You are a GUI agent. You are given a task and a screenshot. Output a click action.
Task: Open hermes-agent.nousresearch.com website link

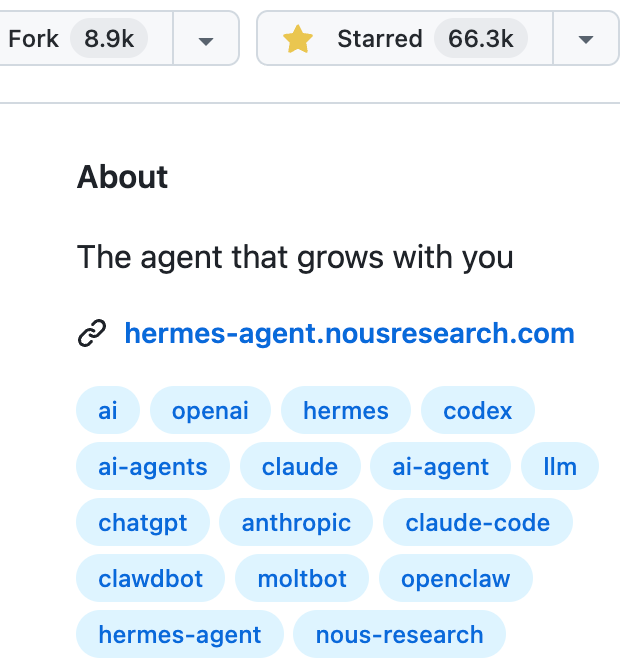point(349,333)
